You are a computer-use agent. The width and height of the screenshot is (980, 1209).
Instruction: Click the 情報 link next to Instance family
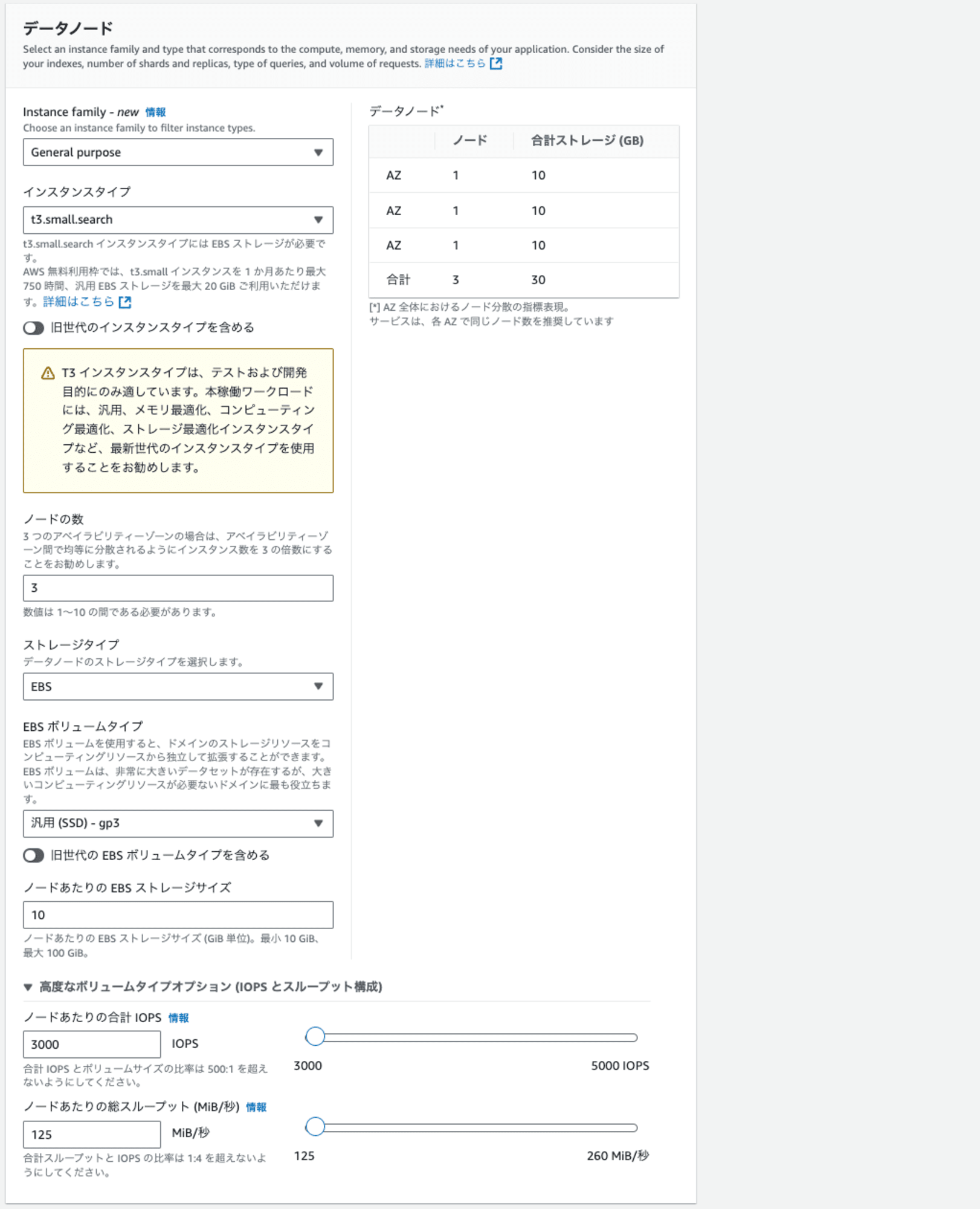[155, 112]
